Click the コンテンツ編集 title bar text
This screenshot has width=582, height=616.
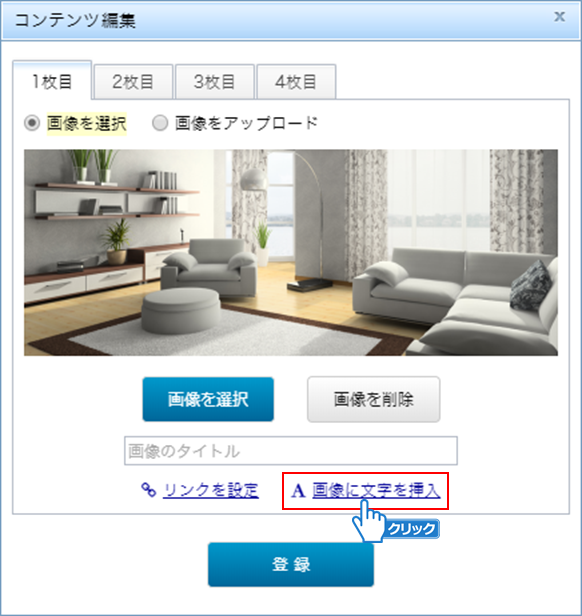click(75, 20)
